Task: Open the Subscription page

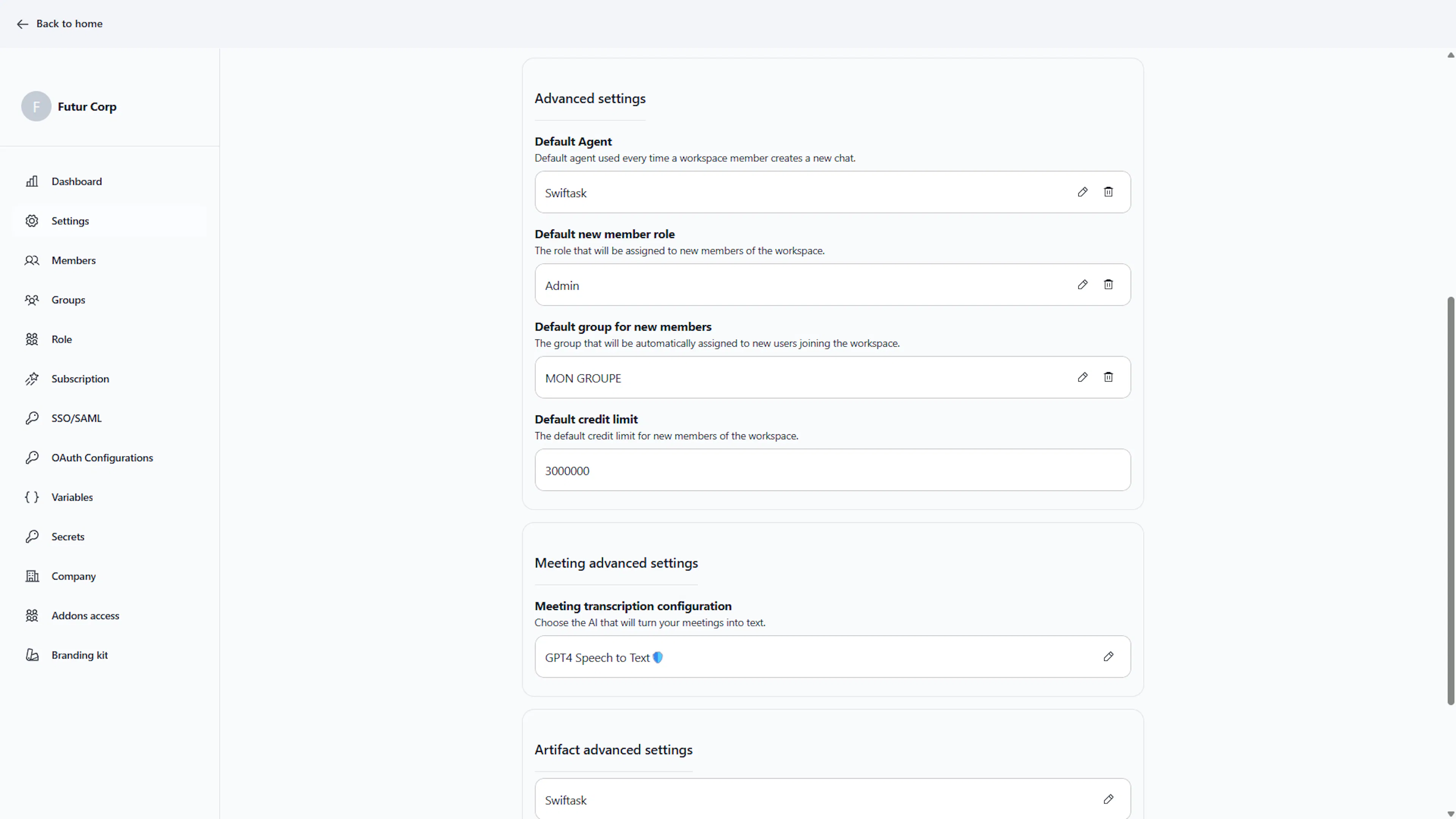Action: click(80, 379)
